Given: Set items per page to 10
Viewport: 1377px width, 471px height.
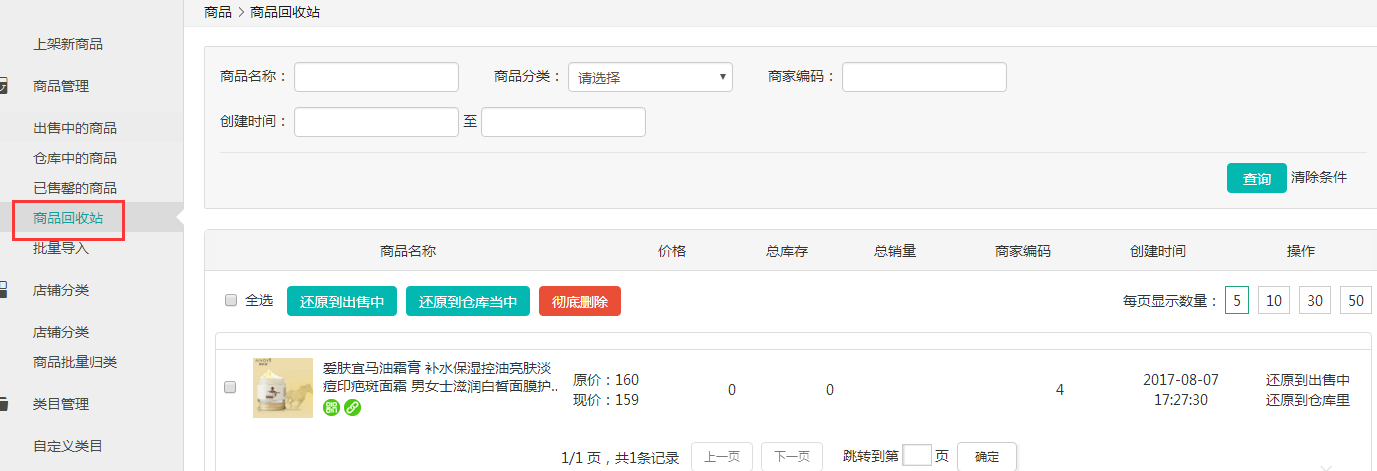Looking at the screenshot, I should click(x=1273, y=300).
